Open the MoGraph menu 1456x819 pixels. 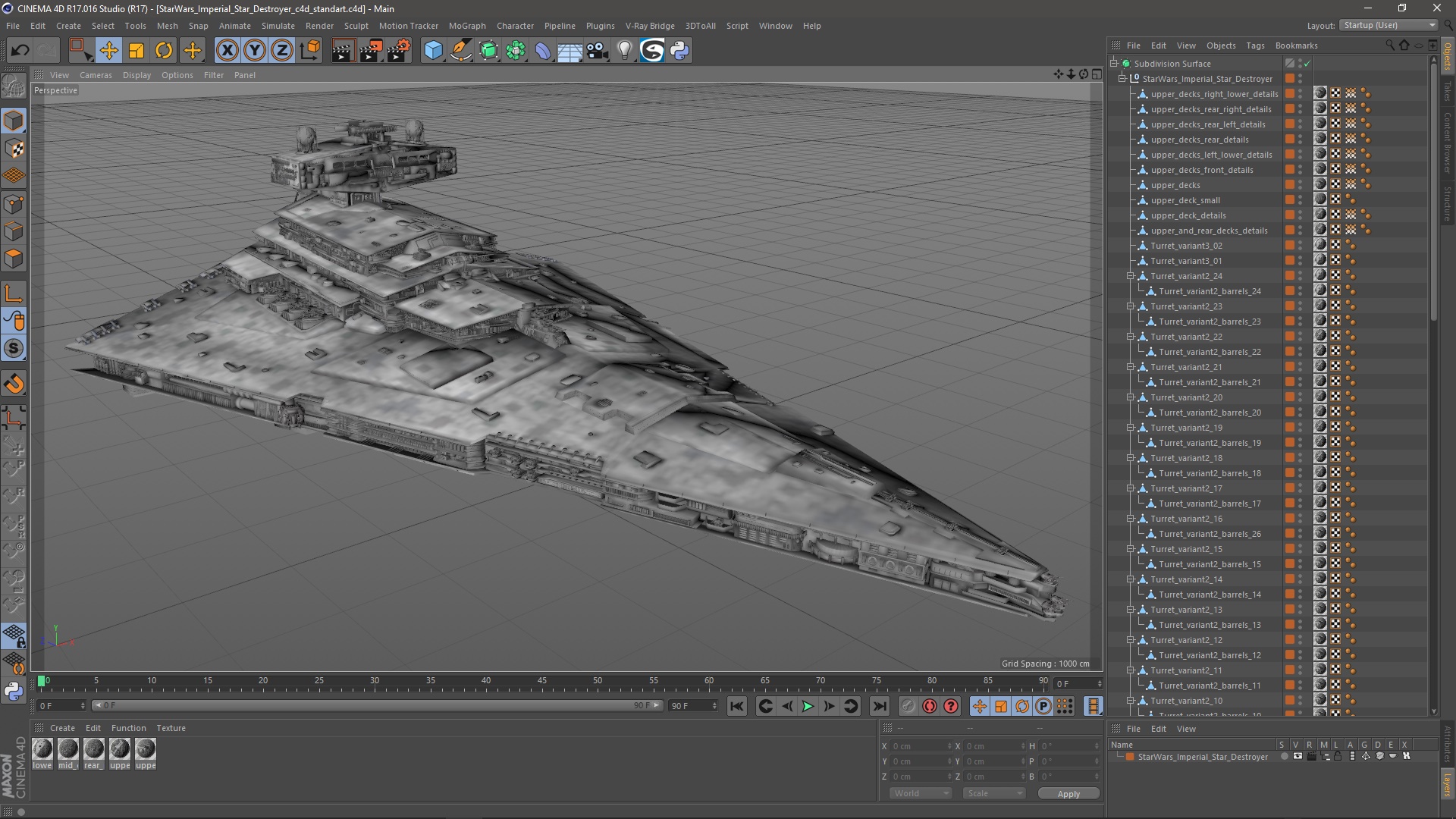[x=467, y=26]
